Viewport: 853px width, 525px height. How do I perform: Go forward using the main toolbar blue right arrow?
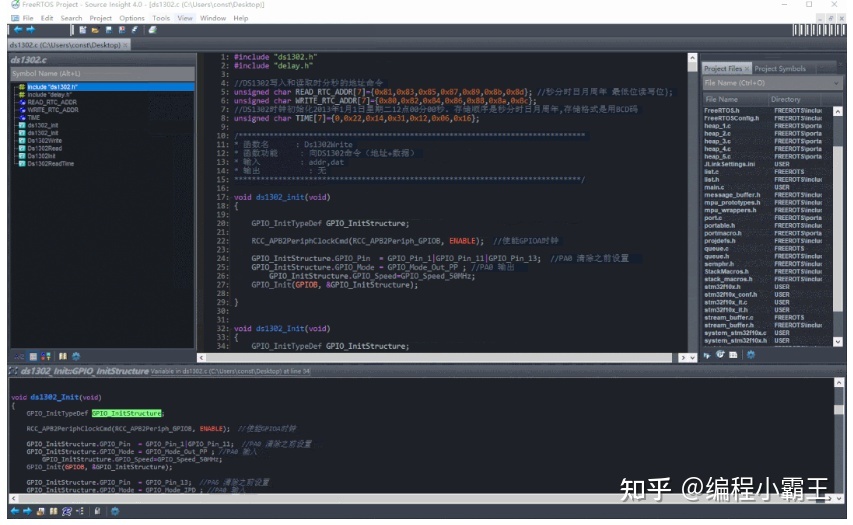pos(30,30)
